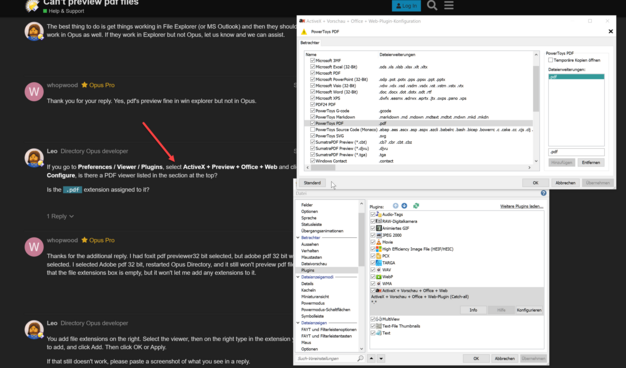The width and height of the screenshot is (626, 368).
Task: Collapse the Dateianzeigemodi tree section
Action: [x=298, y=277]
